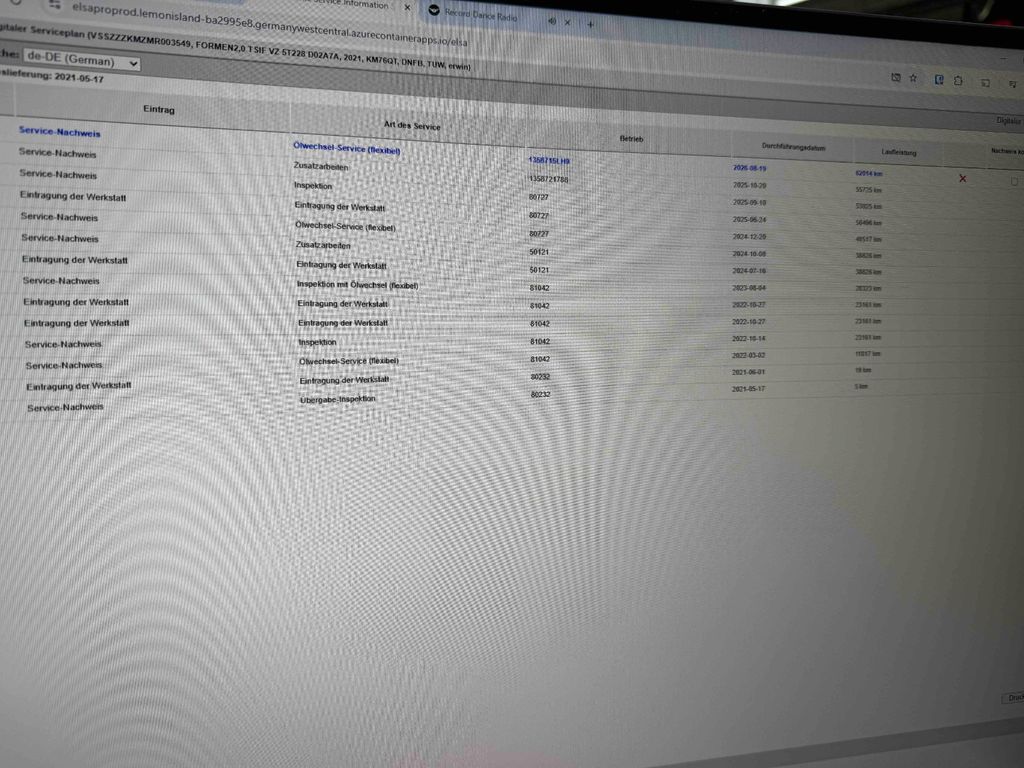Click the Laufleistung column header

tap(899, 152)
